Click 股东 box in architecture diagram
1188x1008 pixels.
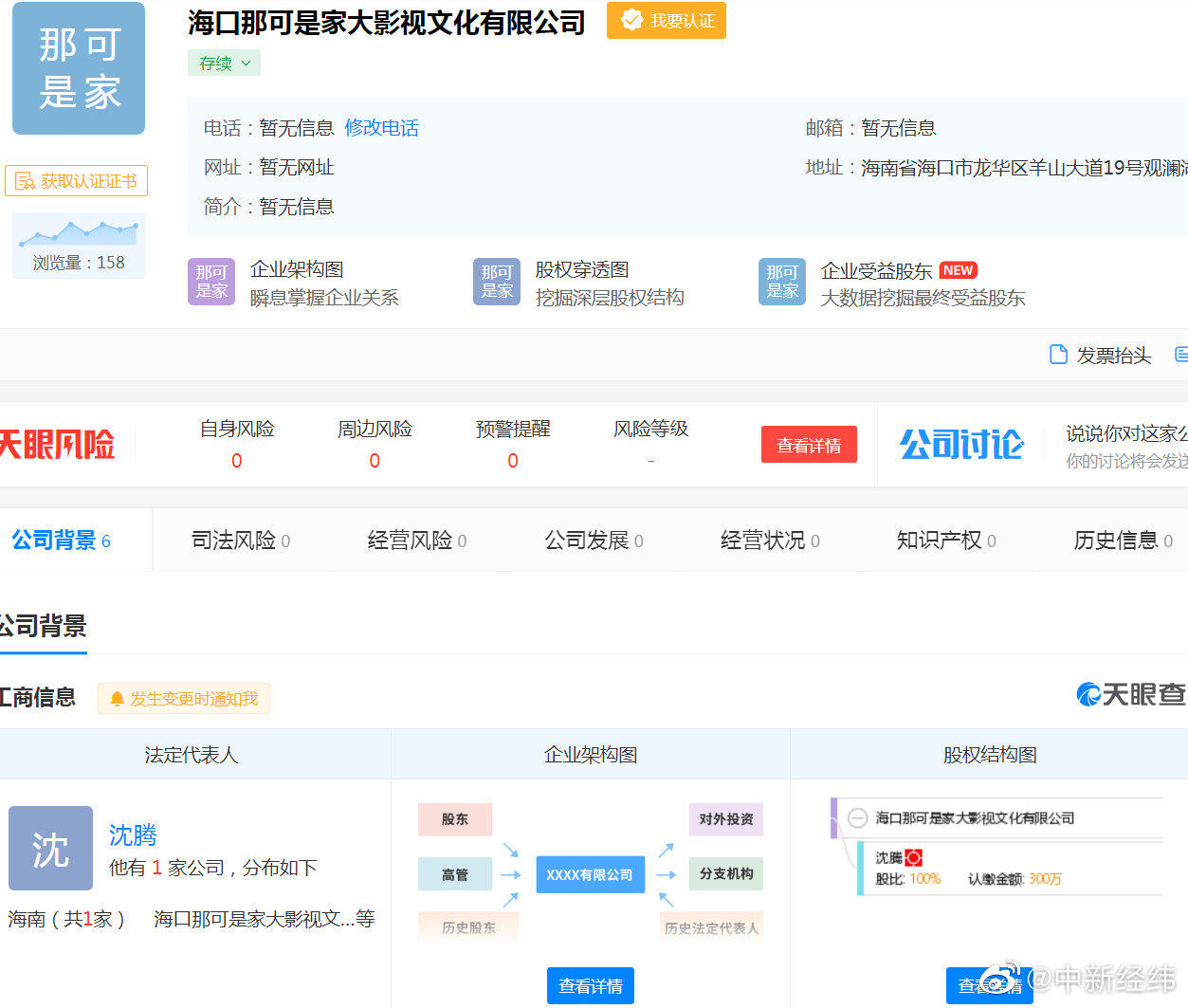pos(455,819)
